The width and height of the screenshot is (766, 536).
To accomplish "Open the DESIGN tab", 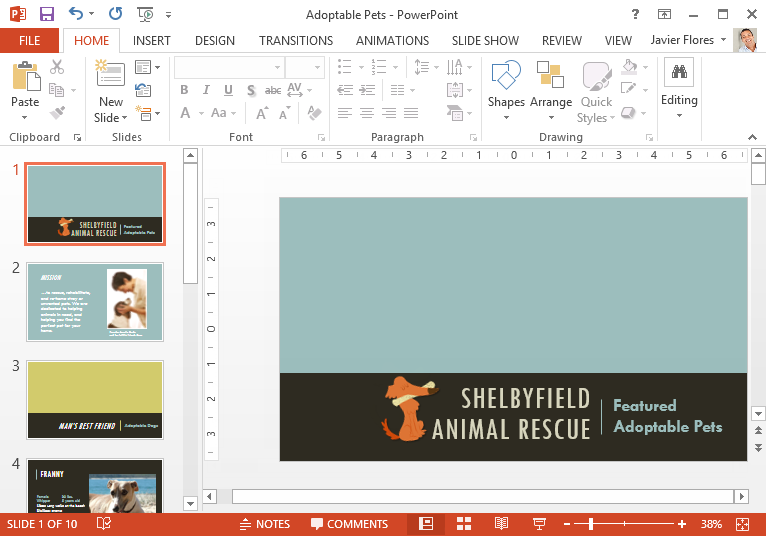I will click(215, 41).
